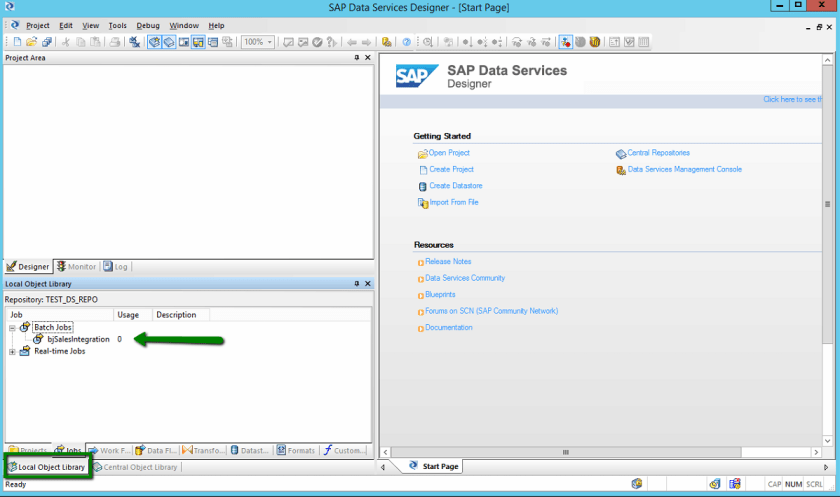Click the Usage column header
This screenshot has width=840, height=497.
point(128,315)
